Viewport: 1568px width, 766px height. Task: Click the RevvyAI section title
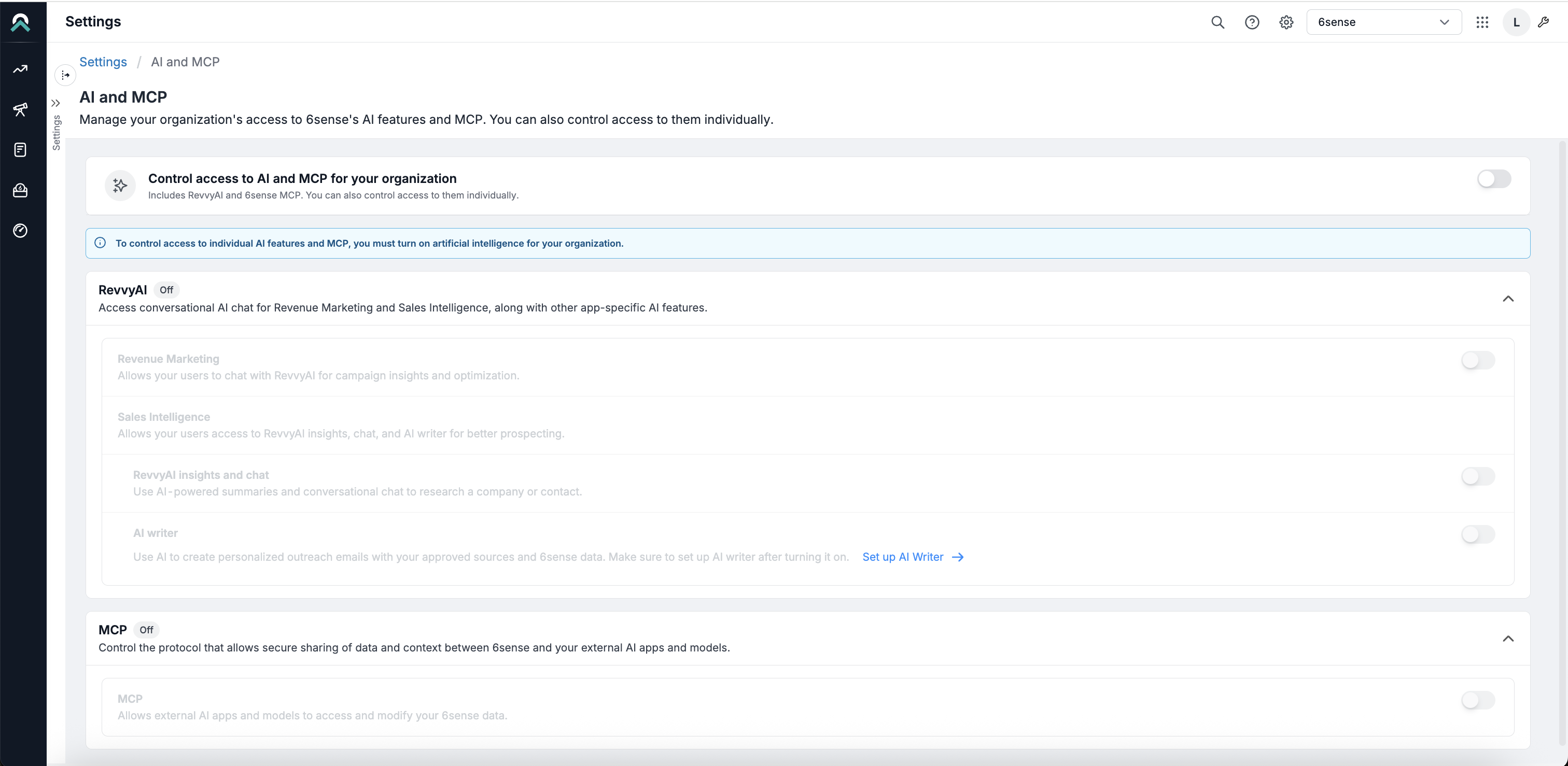tap(122, 290)
